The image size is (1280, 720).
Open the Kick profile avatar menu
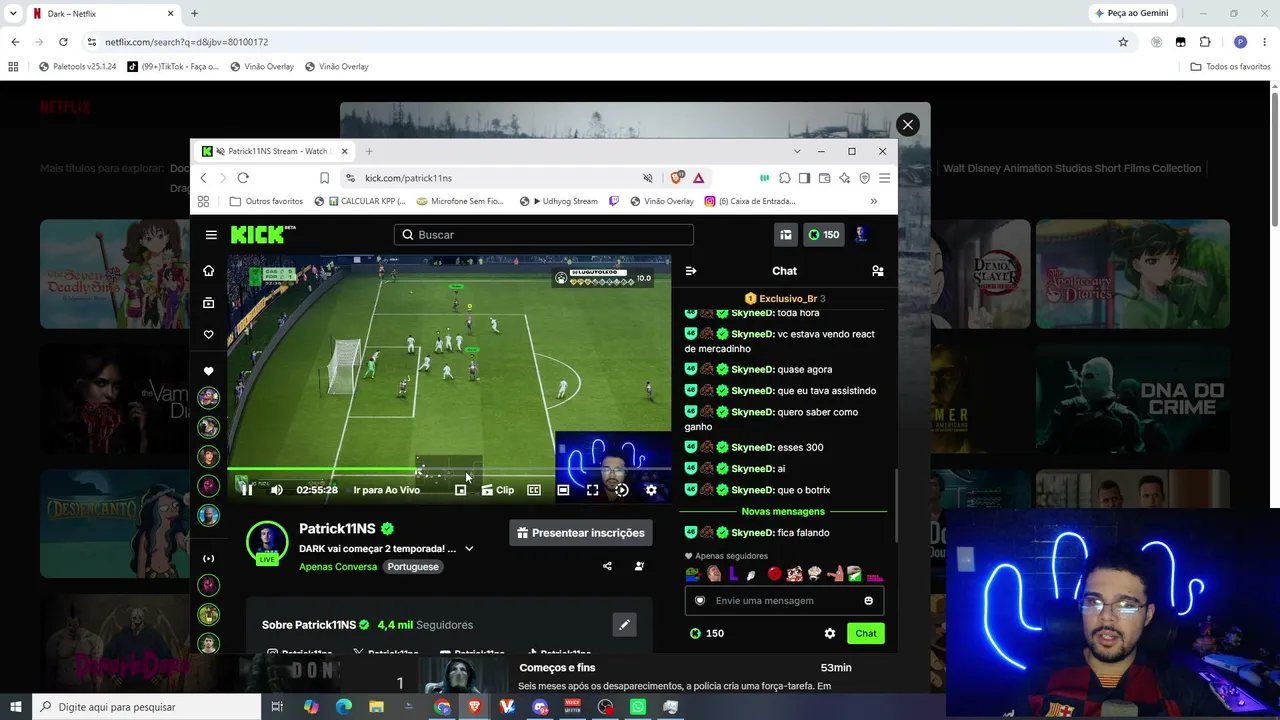(x=861, y=235)
